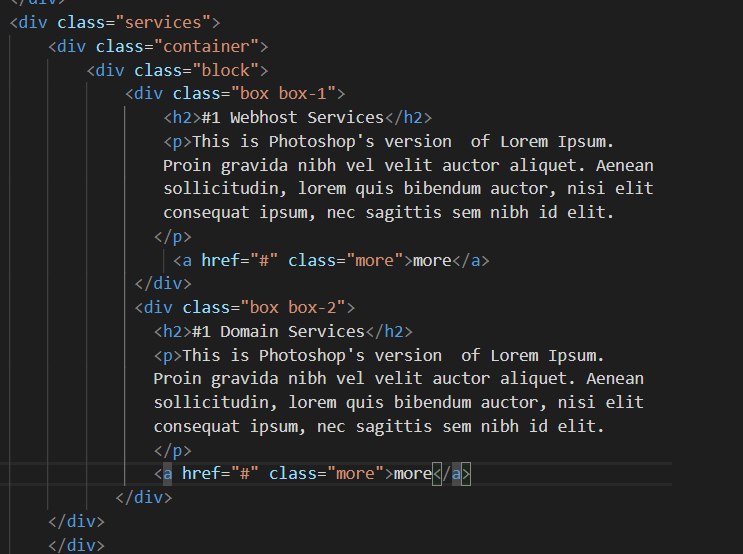This screenshot has height=554, width=743.
Task: Click the closing </div> directly below highlighted anchor
Action: (x=144, y=497)
